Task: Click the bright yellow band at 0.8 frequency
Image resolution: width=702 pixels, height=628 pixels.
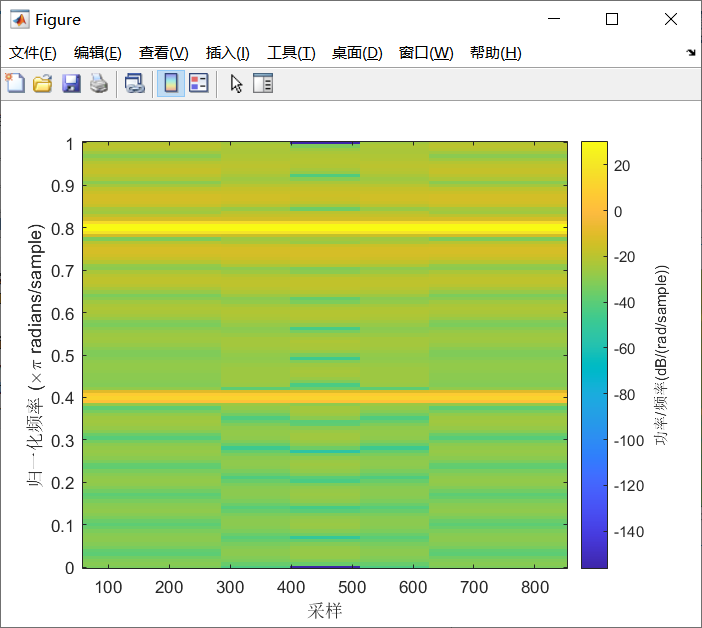Action: click(x=325, y=228)
